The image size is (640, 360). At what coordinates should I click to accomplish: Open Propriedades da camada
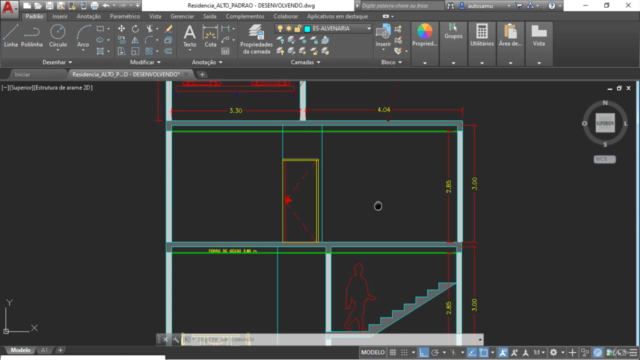[256, 39]
